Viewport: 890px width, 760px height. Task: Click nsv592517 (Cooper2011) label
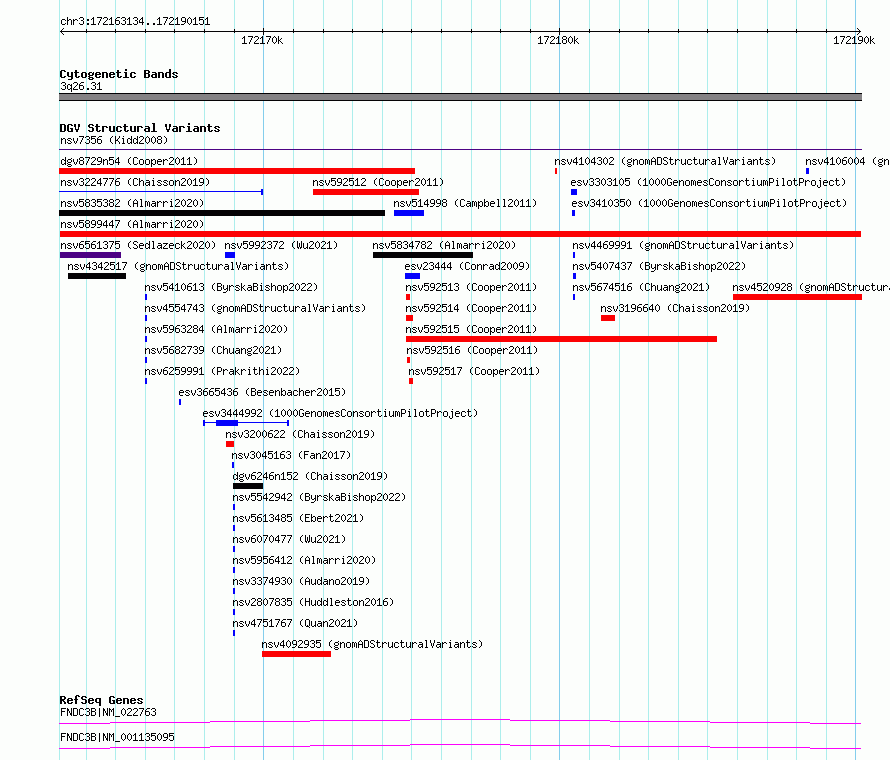[475, 371]
